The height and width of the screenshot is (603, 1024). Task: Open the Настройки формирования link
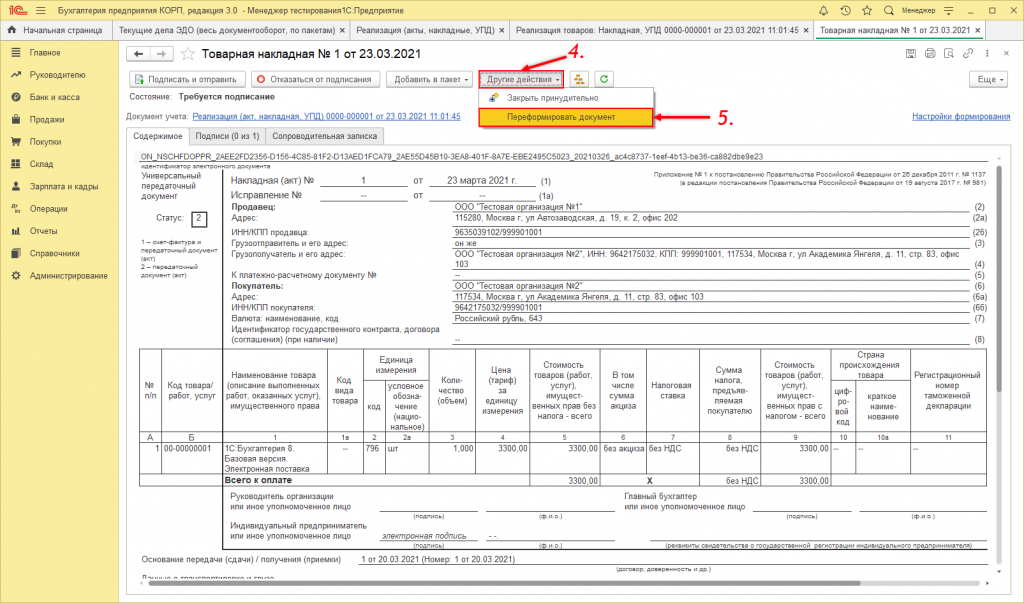[961, 116]
